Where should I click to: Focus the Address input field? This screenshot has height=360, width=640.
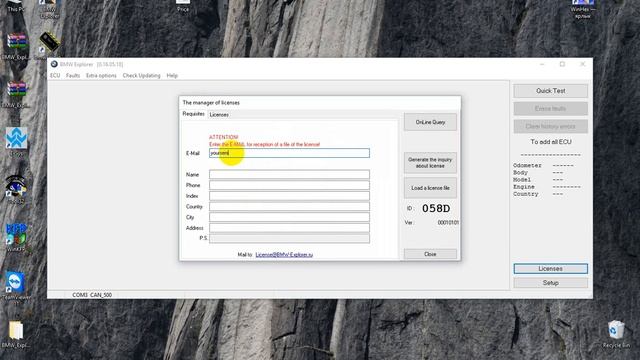tap(289, 228)
